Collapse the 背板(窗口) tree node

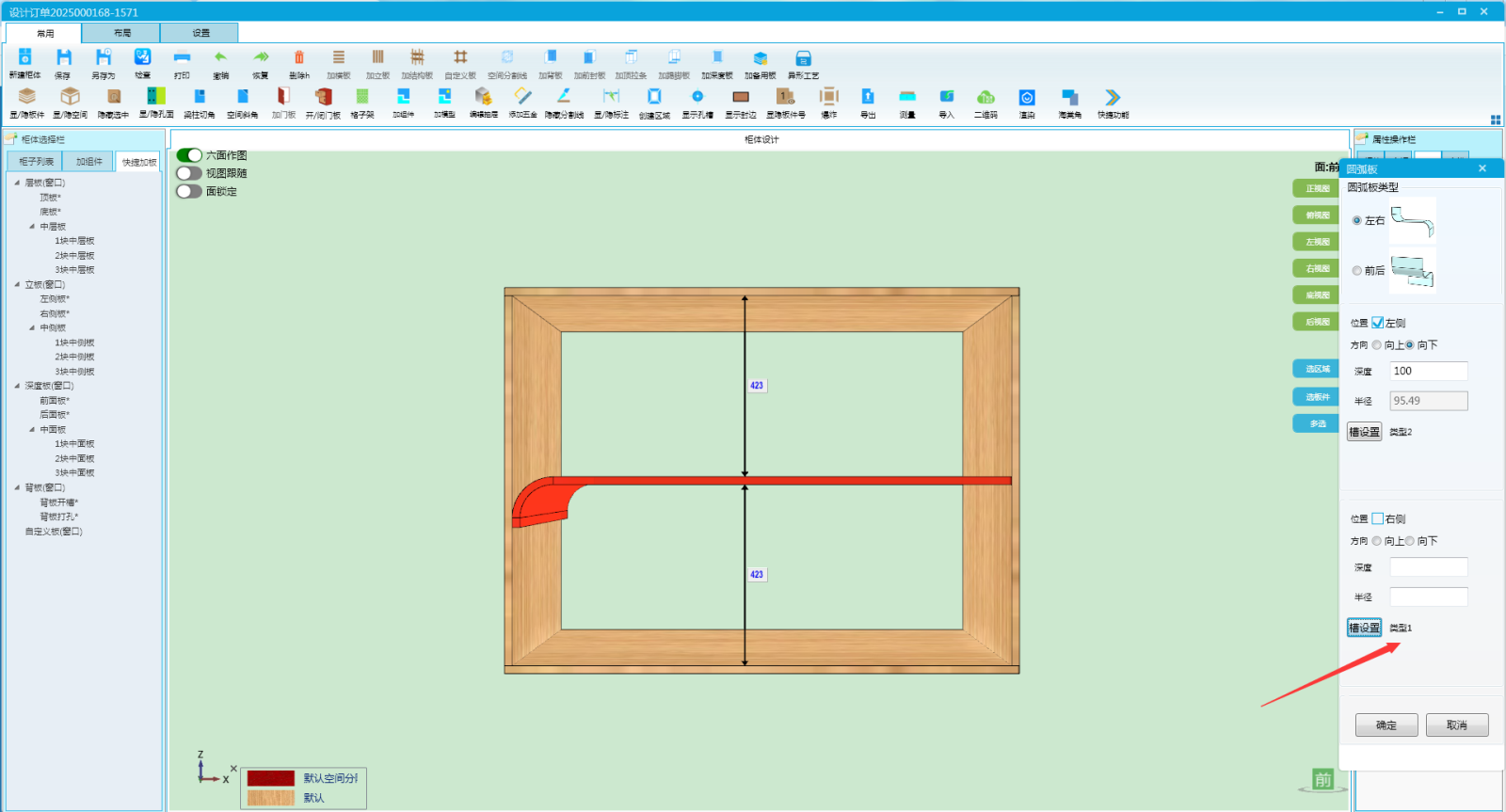(x=17, y=487)
